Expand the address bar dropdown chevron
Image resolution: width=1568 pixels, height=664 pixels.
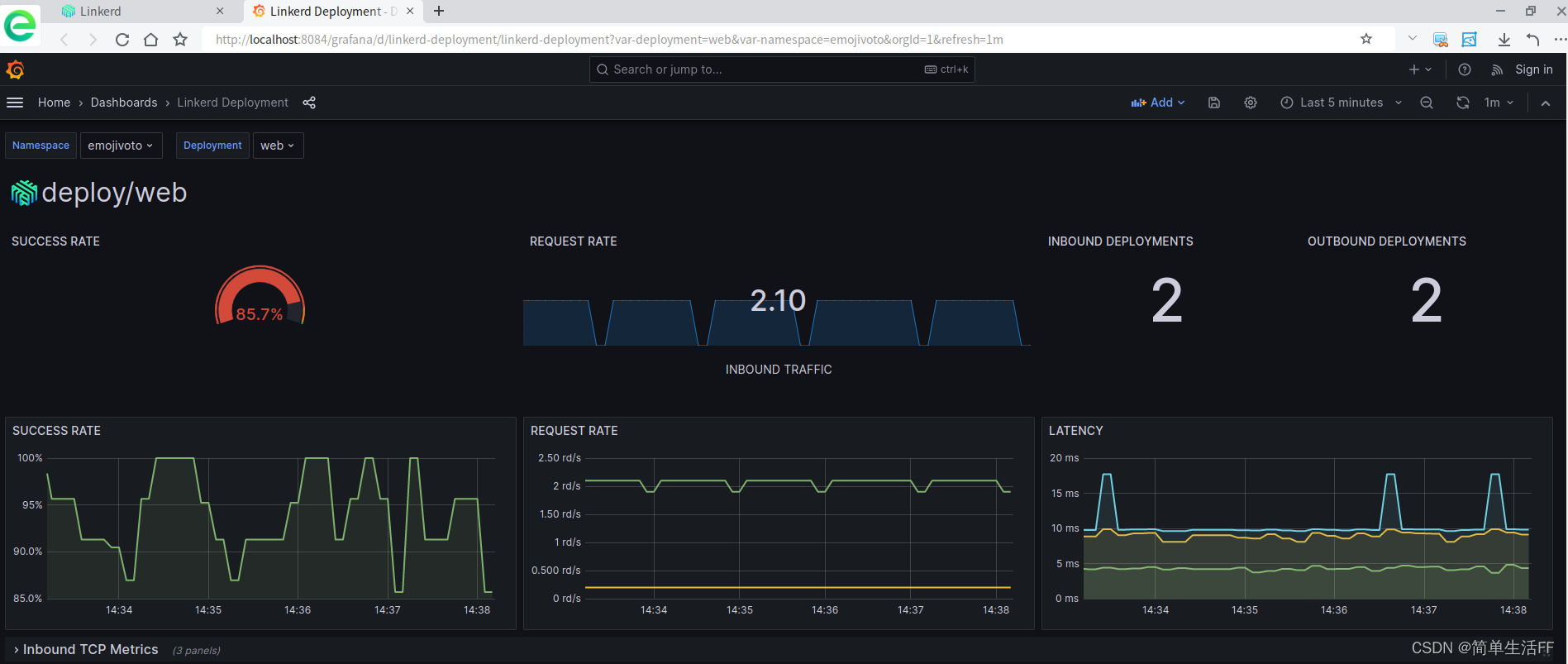pos(1413,39)
